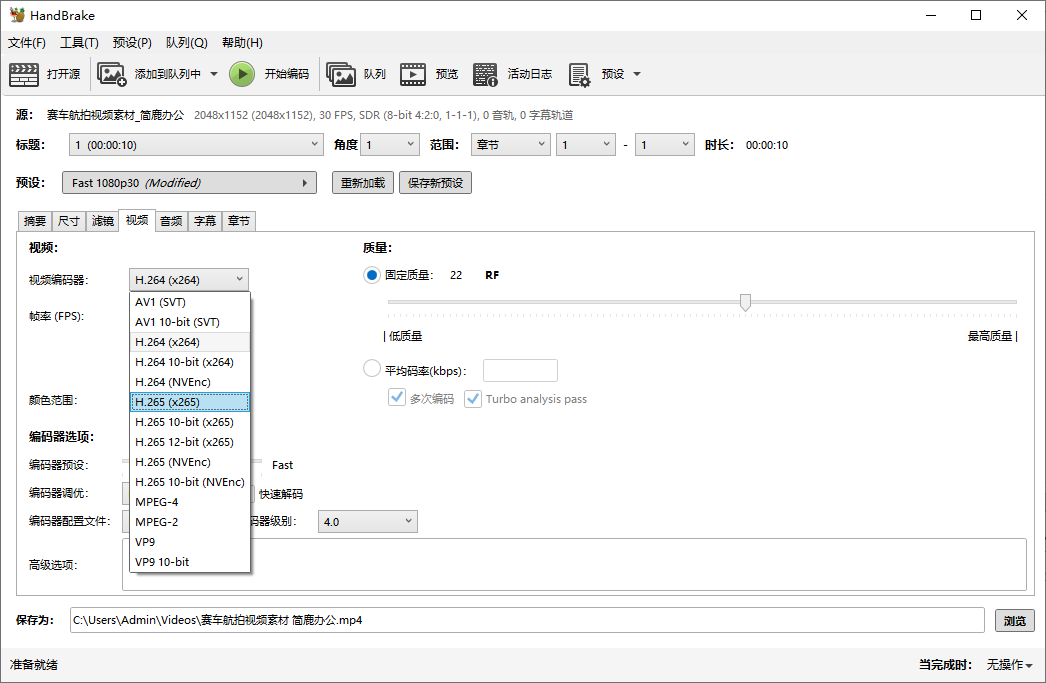Click the average bitrate input field

pyautogui.click(x=520, y=369)
